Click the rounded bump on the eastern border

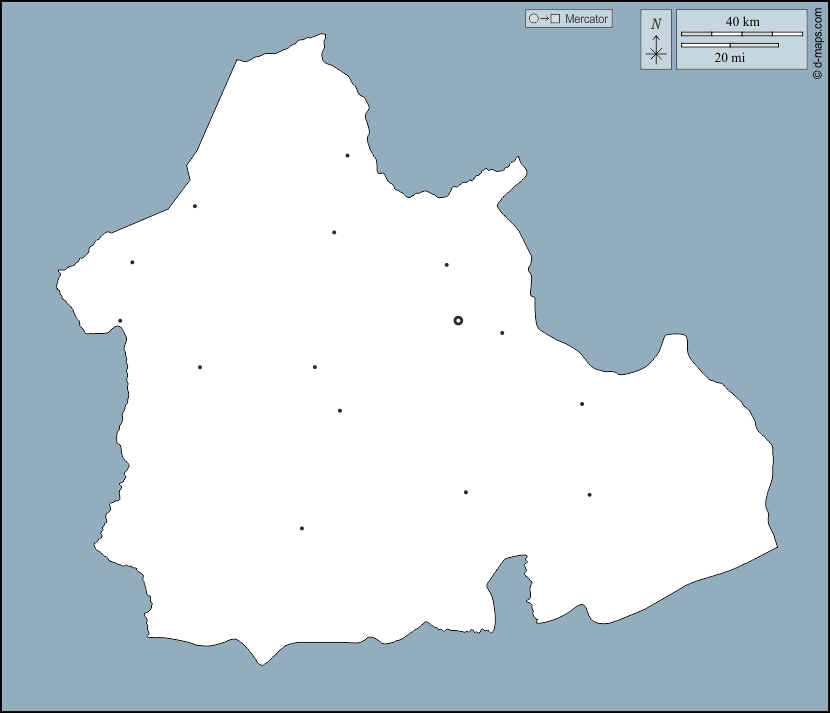point(675,345)
